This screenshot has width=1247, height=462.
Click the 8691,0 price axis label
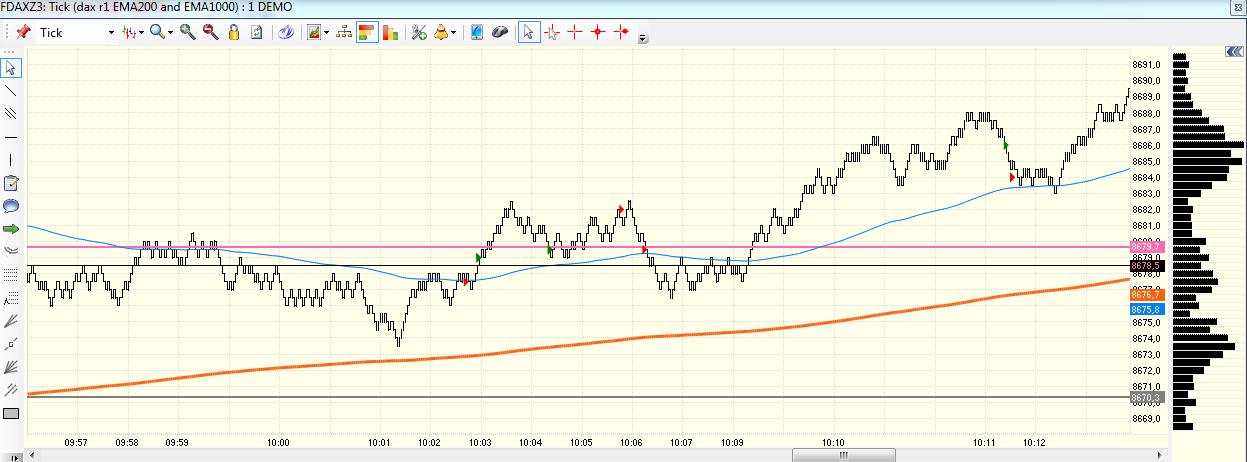coord(1146,64)
